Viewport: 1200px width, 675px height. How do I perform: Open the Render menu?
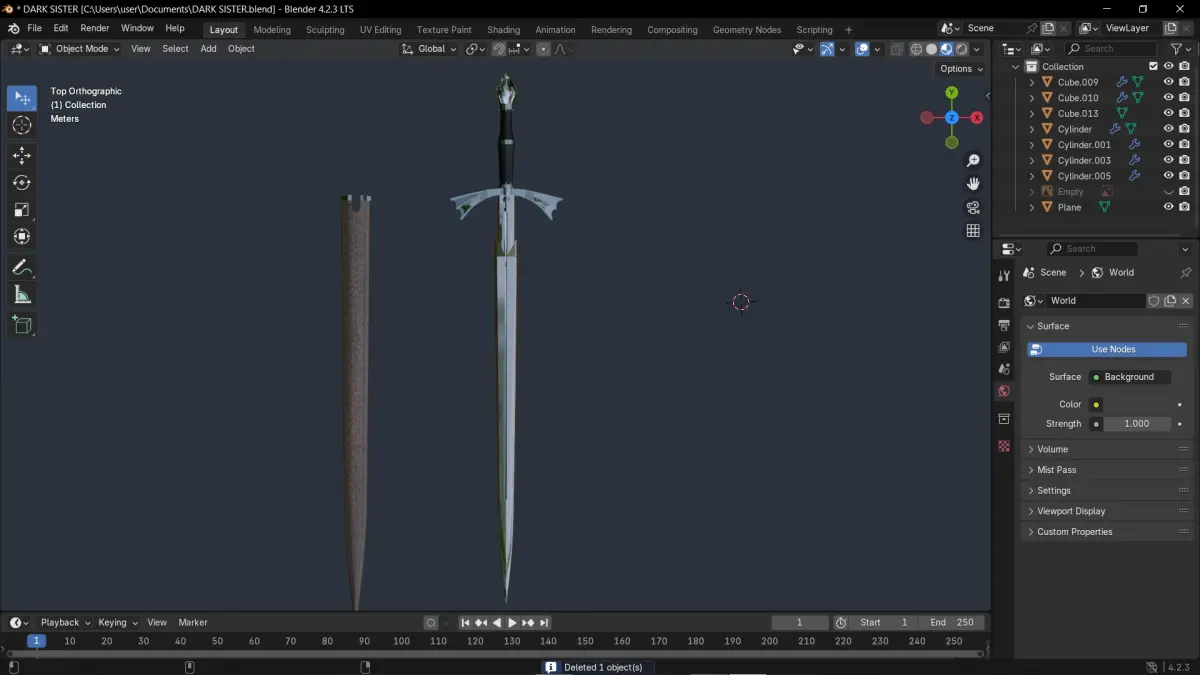coord(94,28)
